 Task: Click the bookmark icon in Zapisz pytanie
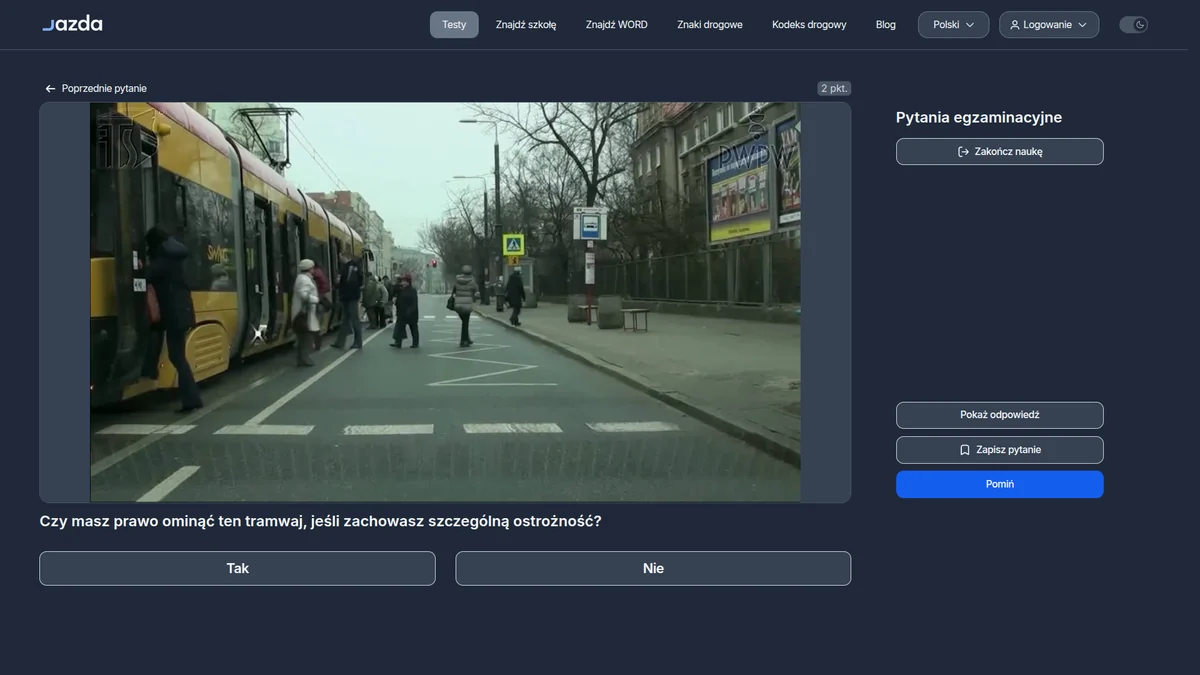pyautogui.click(x=965, y=450)
